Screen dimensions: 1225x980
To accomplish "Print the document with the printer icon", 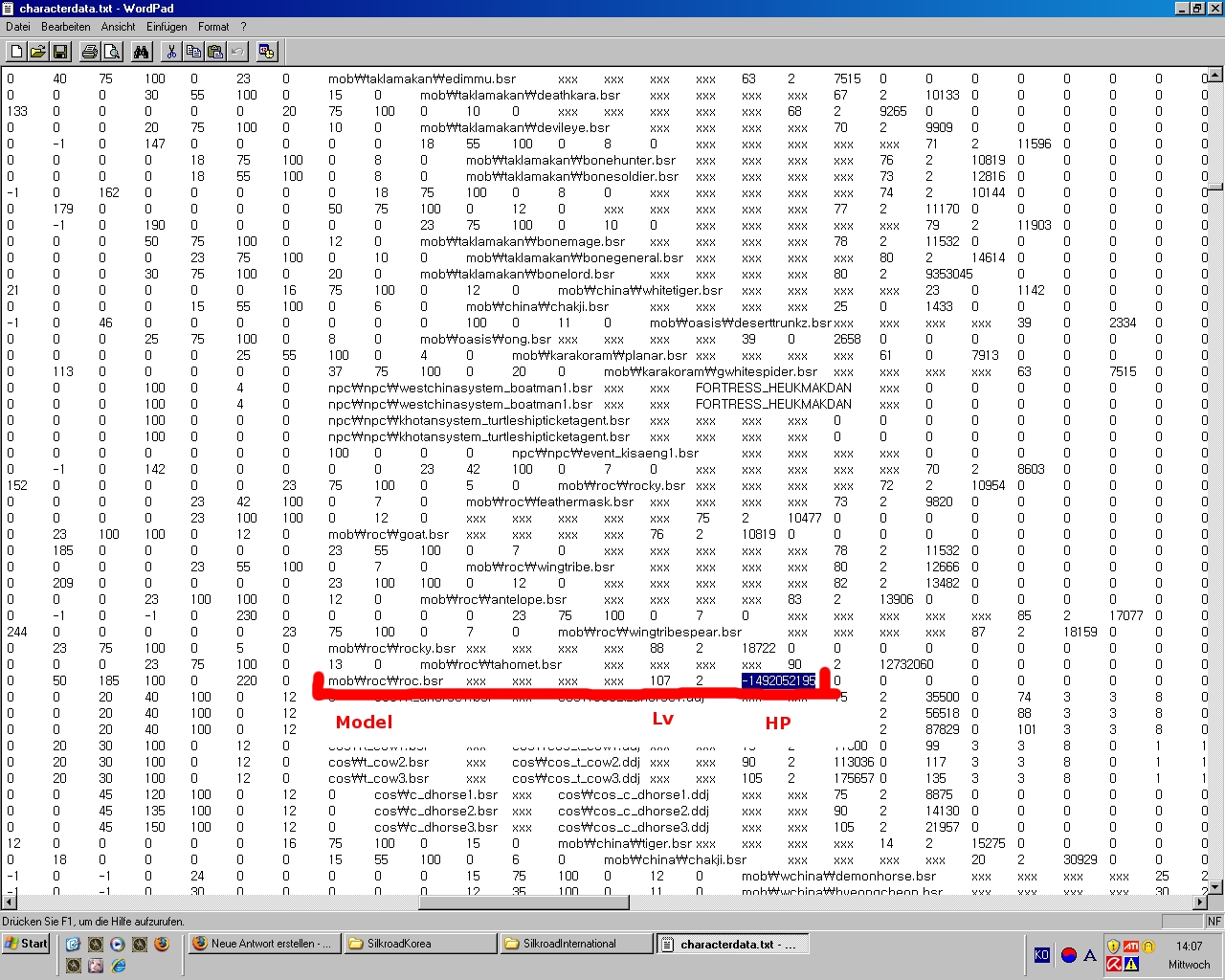I will pos(89,52).
